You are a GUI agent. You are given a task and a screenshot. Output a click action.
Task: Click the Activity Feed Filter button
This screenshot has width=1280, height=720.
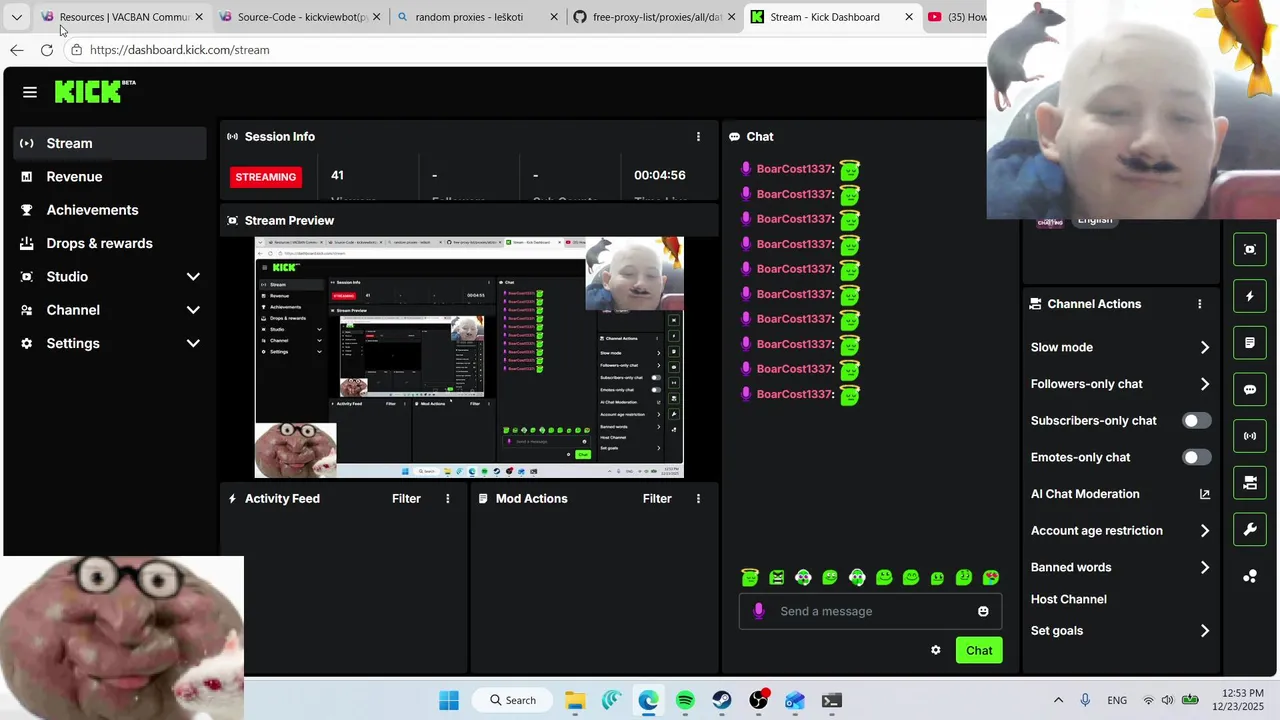click(406, 499)
